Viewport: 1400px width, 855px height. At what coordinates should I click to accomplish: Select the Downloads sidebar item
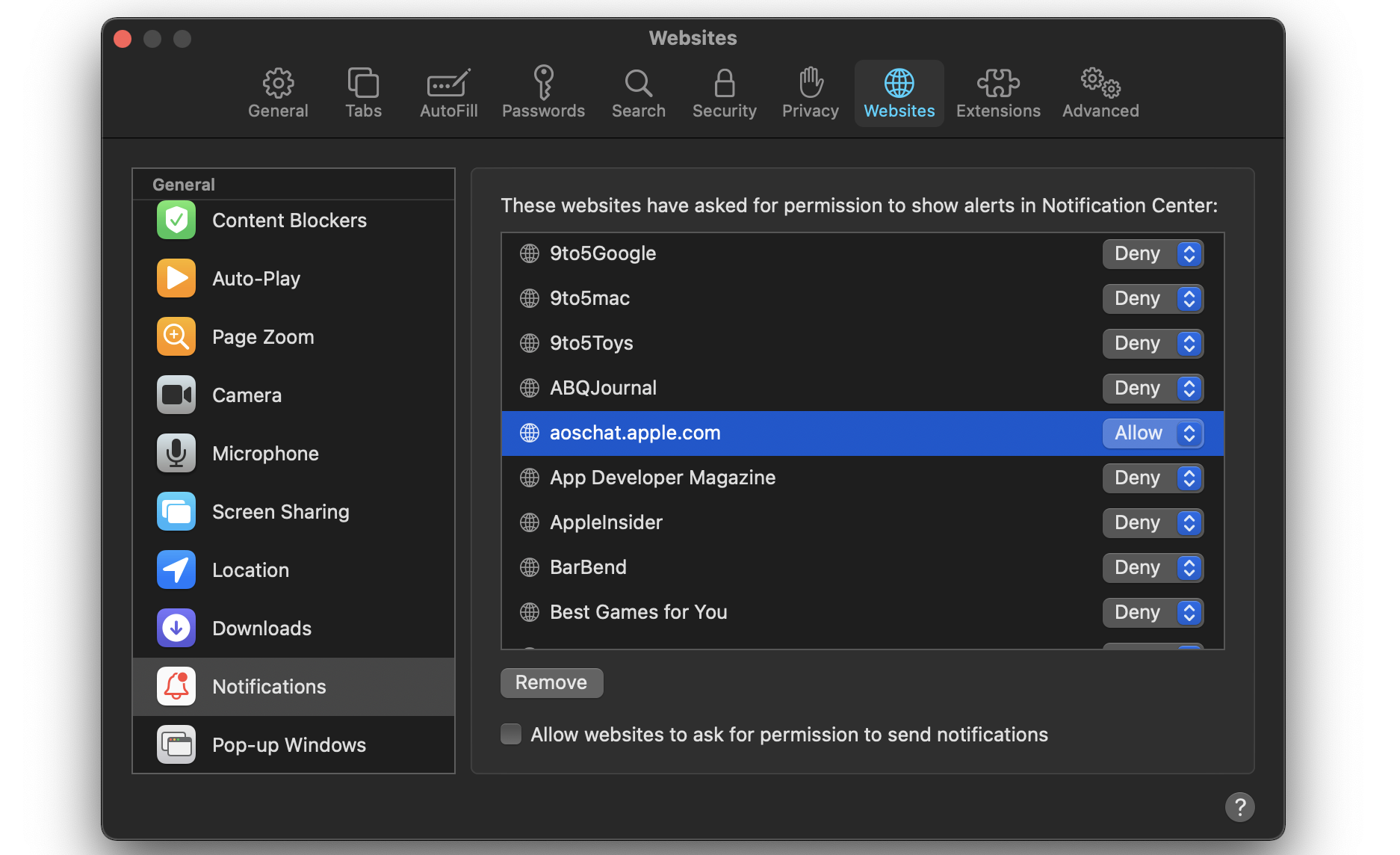coord(261,629)
